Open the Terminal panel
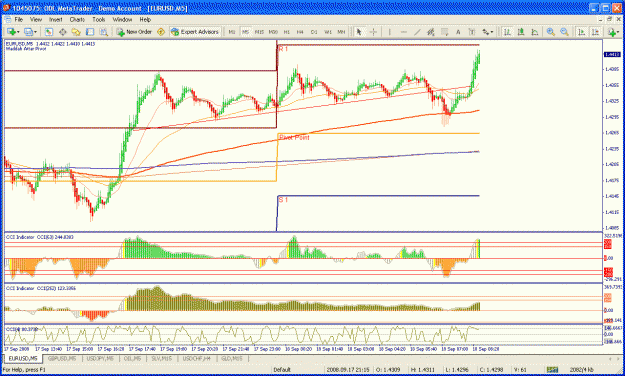The width and height of the screenshot is (625, 376). point(90,32)
